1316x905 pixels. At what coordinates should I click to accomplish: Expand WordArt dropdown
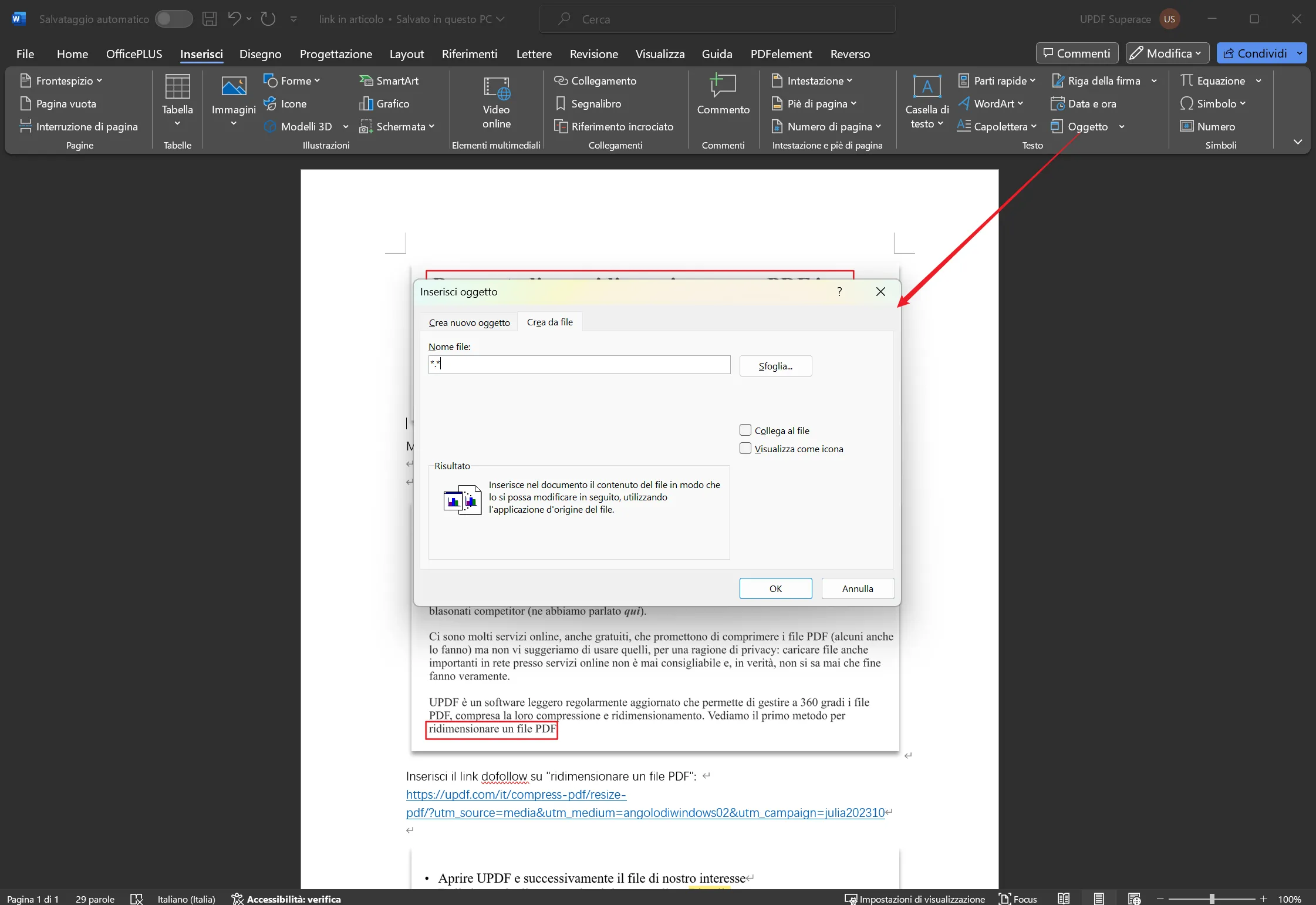coord(1020,103)
